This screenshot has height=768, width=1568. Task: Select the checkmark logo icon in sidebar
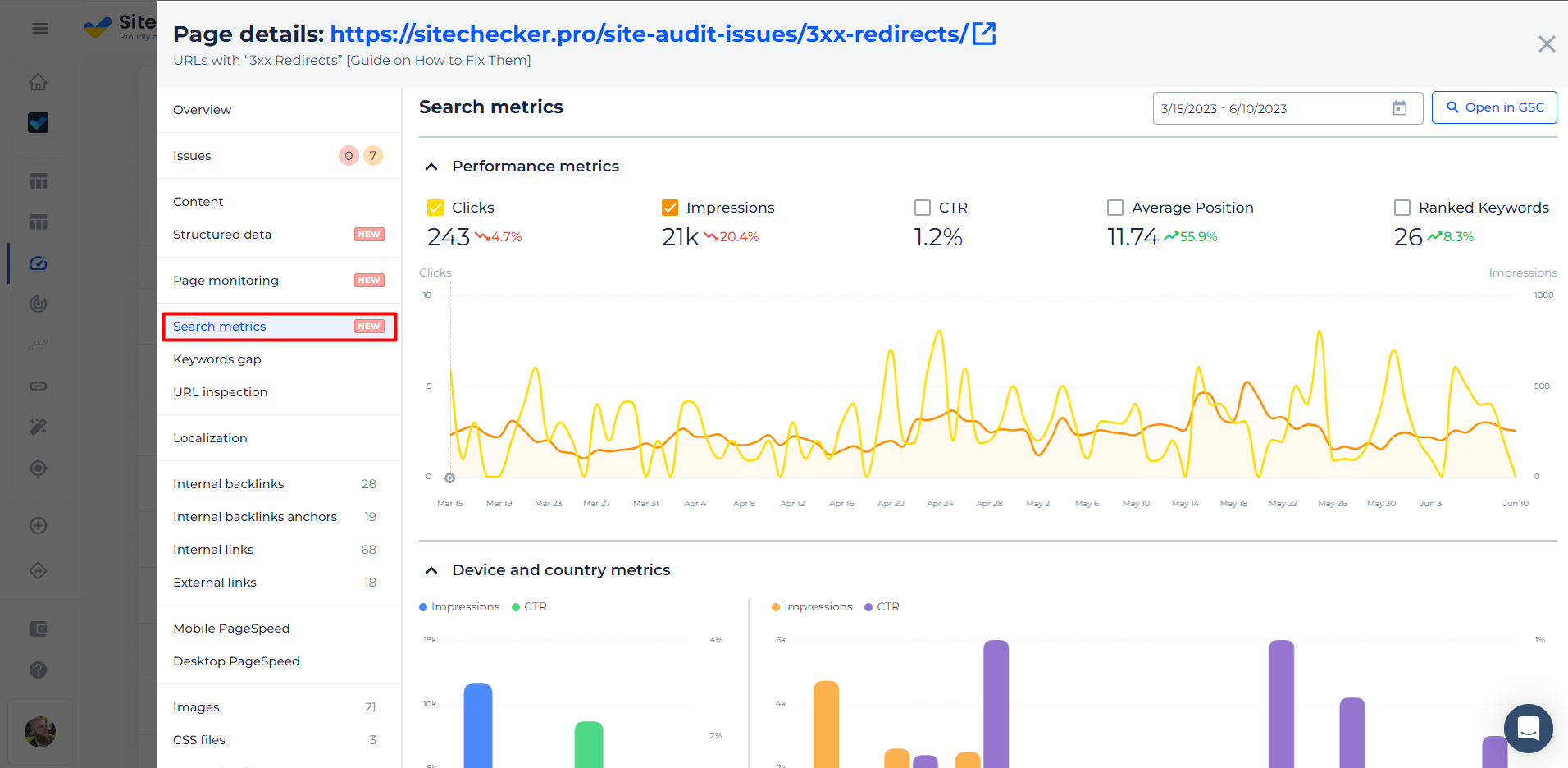(x=39, y=123)
